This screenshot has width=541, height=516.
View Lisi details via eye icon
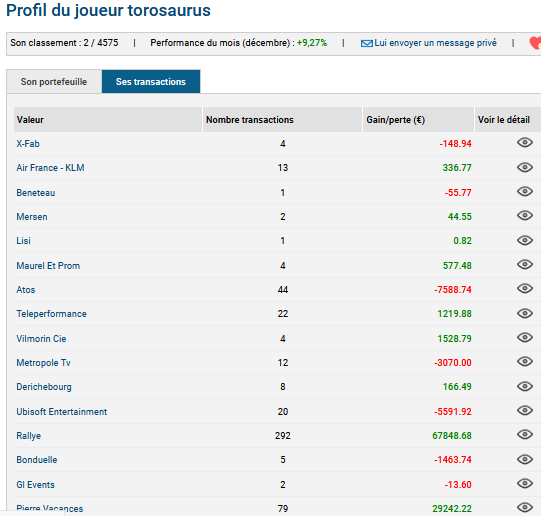(525, 240)
